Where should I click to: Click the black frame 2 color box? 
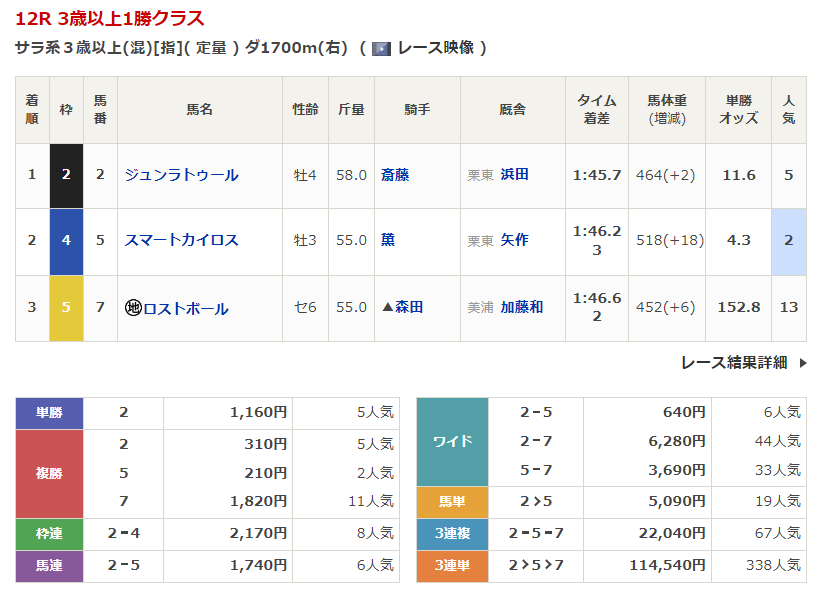pos(66,175)
